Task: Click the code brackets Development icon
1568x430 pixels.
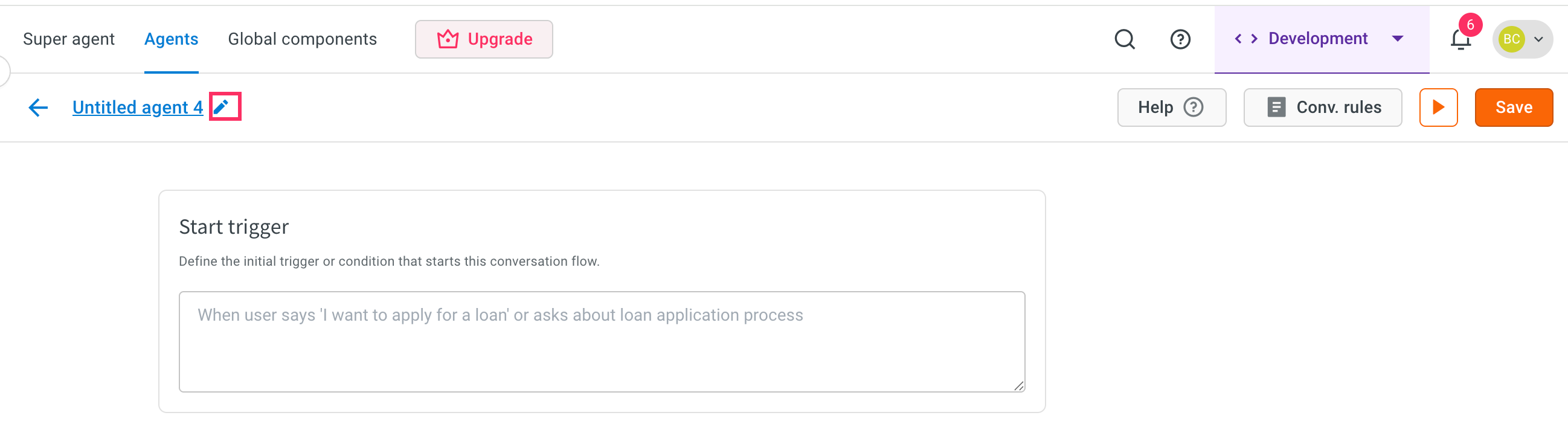Action: [x=1245, y=39]
